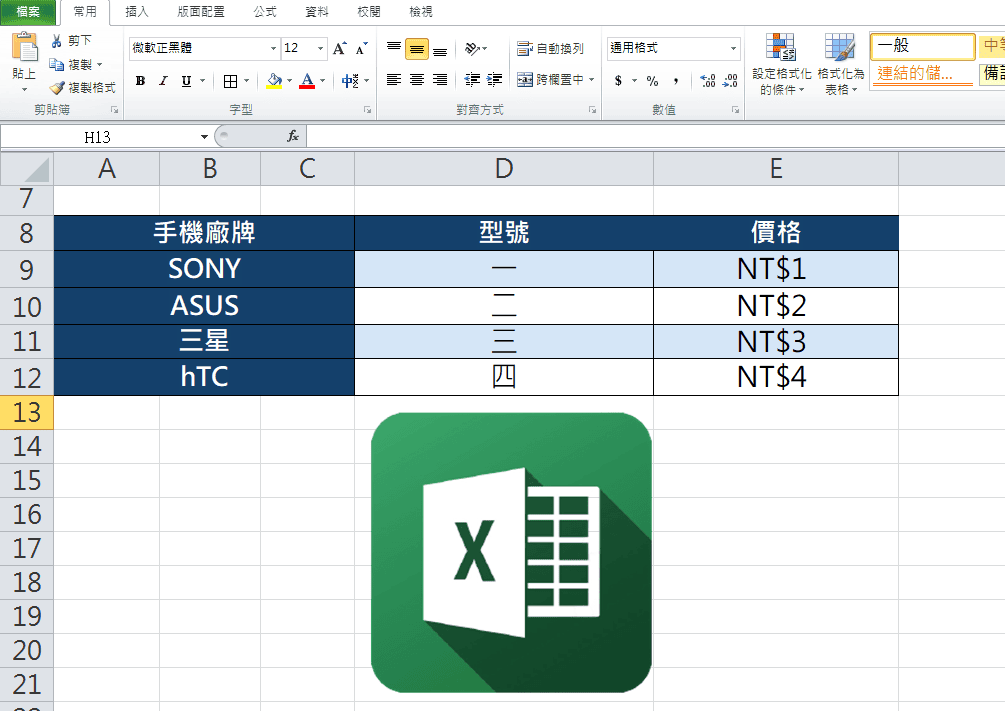Toggle top vertical alignment
The image size is (1005, 711).
click(394, 48)
